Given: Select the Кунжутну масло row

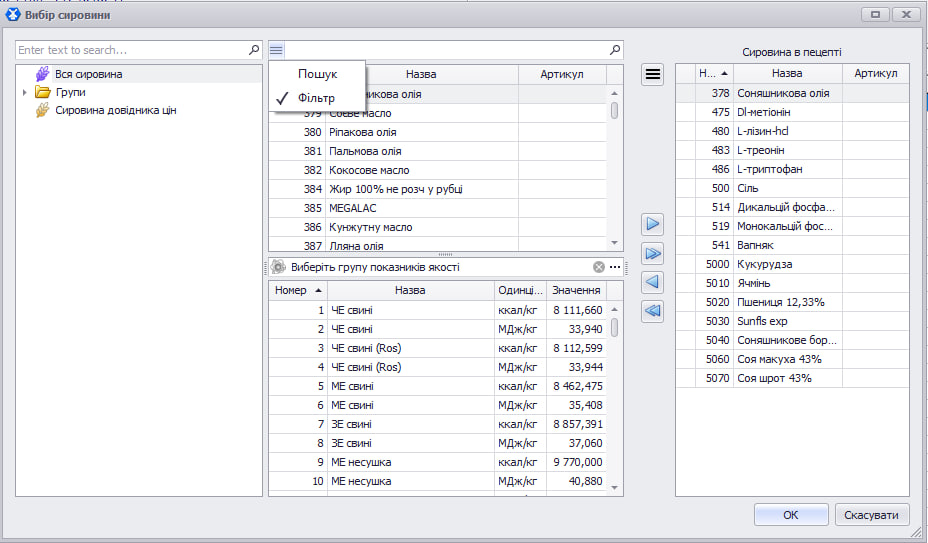Looking at the screenshot, I should coord(438,227).
